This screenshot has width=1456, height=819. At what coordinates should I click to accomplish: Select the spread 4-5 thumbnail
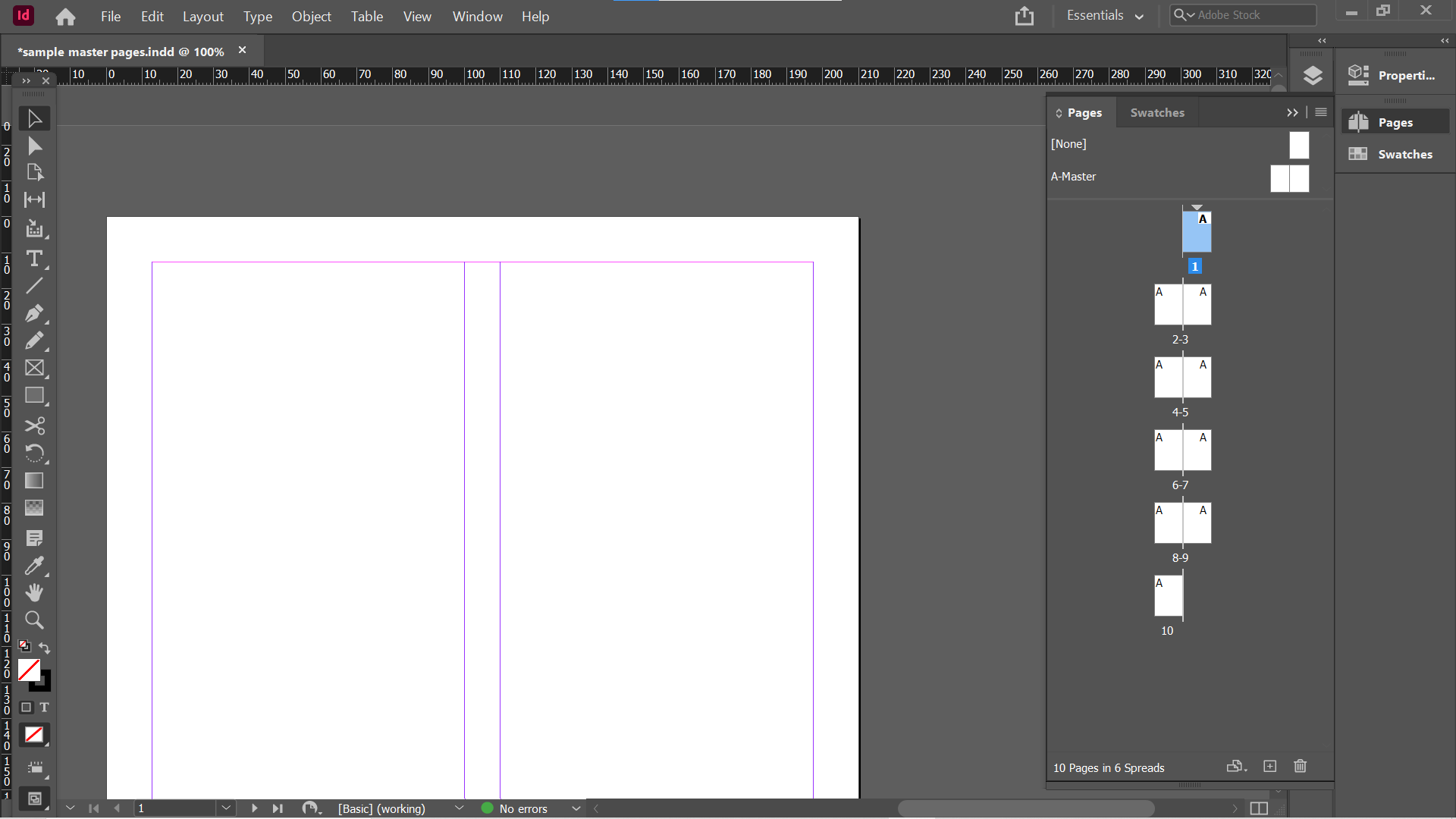point(1183,377)
